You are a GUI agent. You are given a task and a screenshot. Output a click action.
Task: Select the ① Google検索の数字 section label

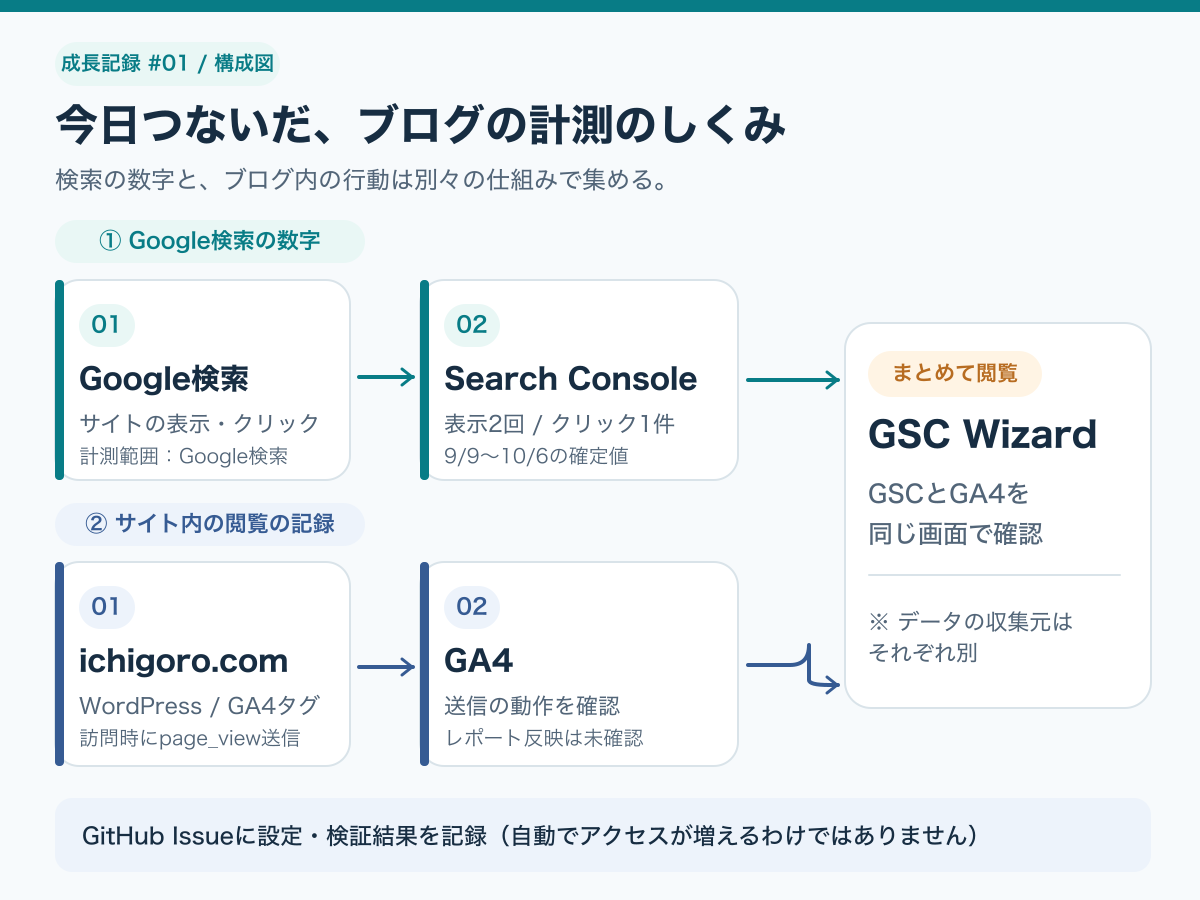209,241
